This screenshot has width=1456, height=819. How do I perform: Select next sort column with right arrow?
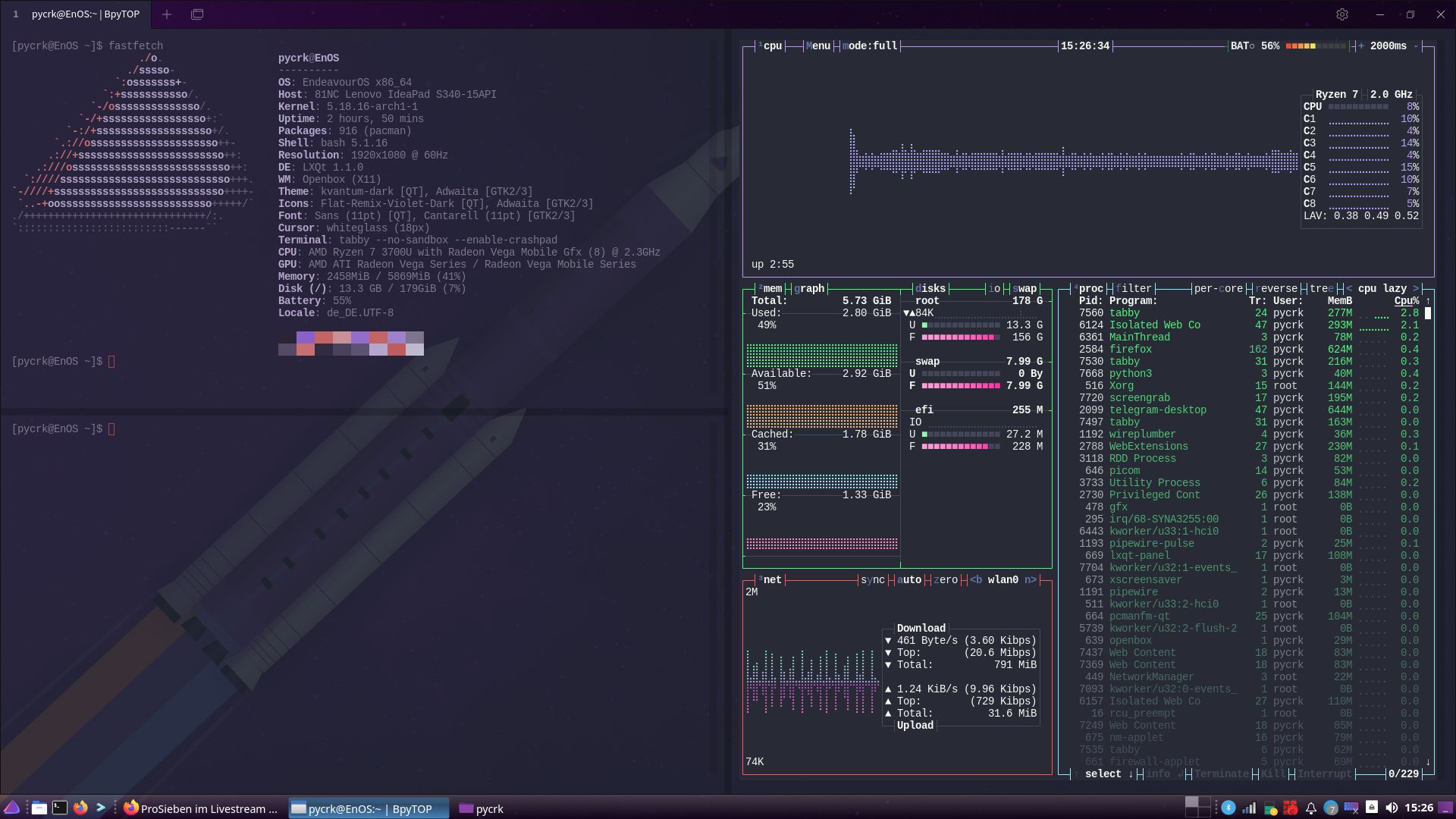tap(1416, 289)
